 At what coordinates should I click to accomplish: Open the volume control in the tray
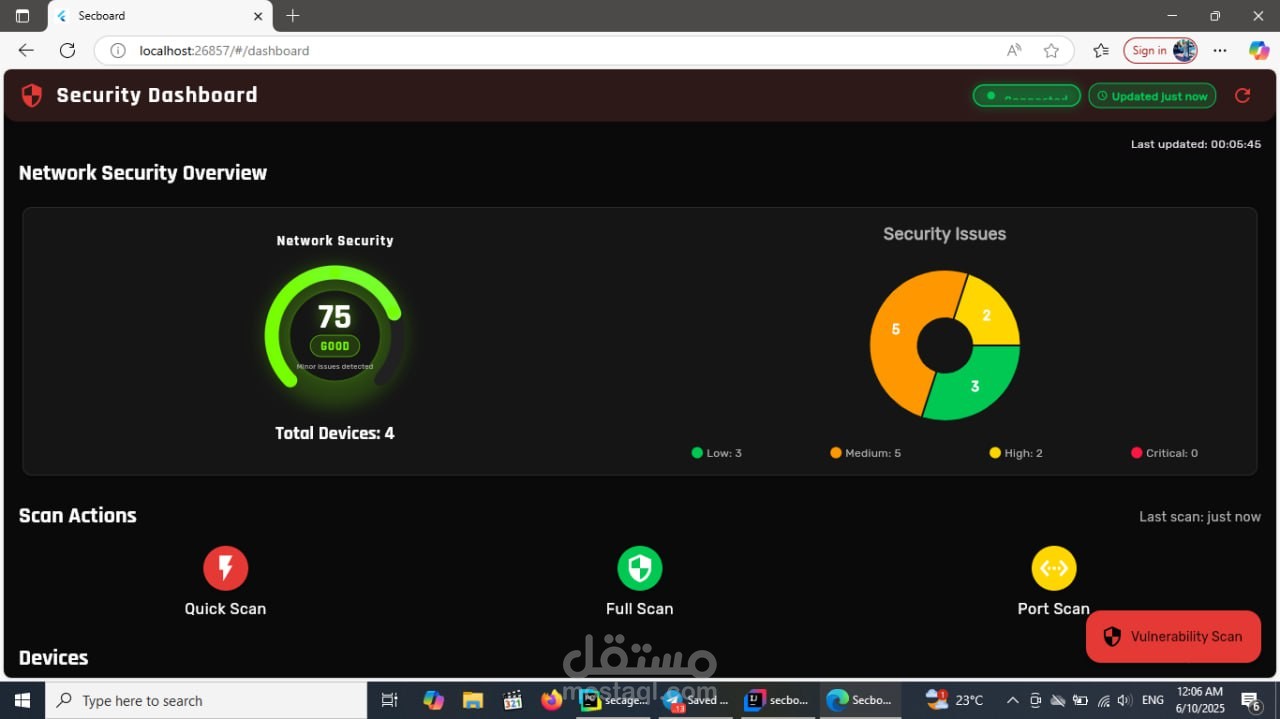(1125, 700)
